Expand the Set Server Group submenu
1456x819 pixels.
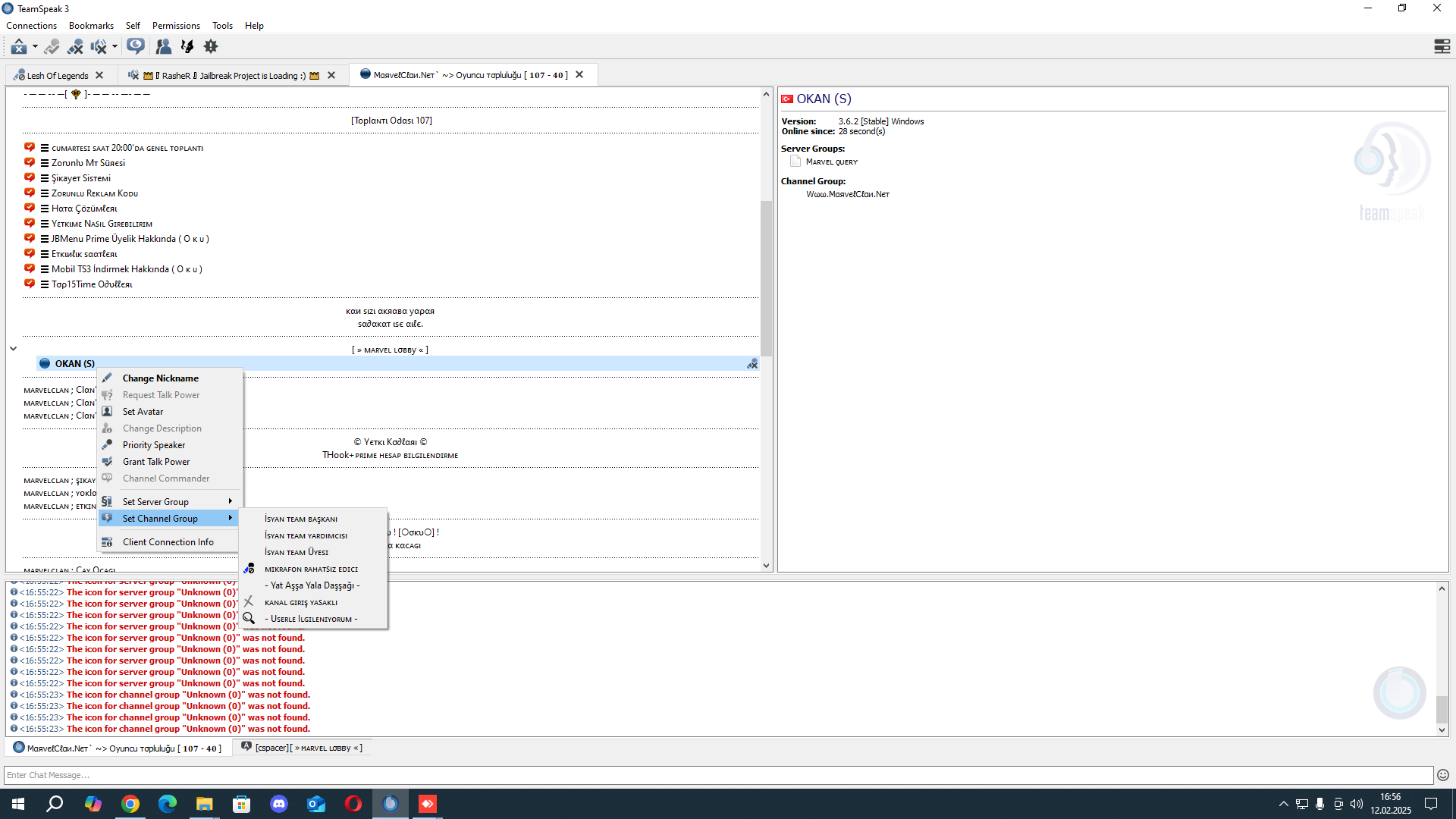170,502
